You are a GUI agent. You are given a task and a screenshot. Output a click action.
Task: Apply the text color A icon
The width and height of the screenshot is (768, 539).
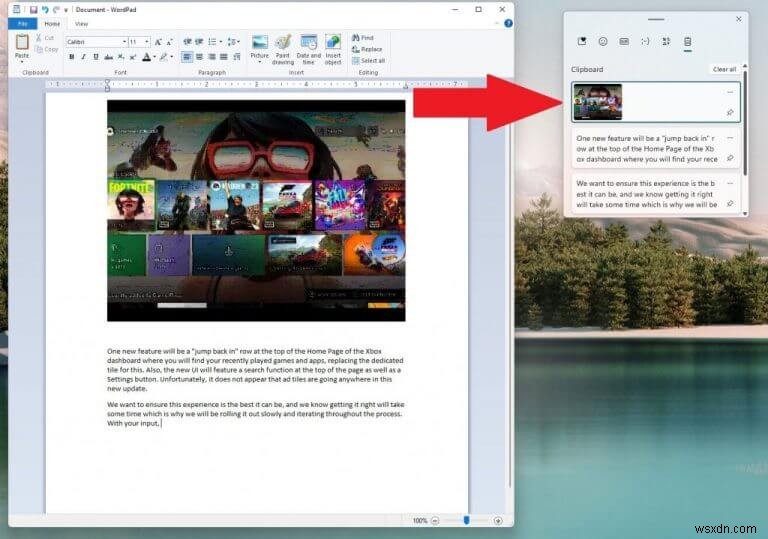click(146, 57)
